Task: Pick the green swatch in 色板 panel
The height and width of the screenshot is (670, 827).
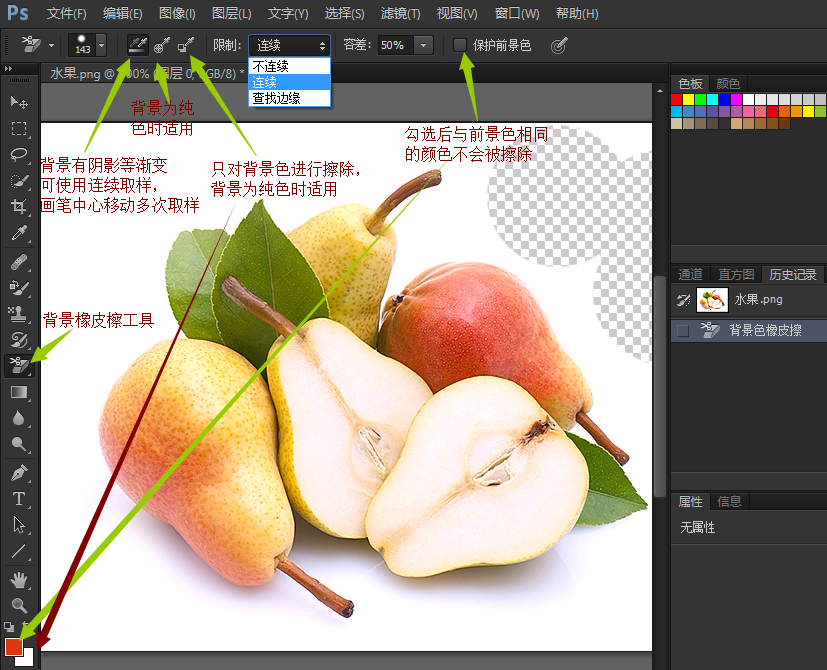Action: point(700,99)
